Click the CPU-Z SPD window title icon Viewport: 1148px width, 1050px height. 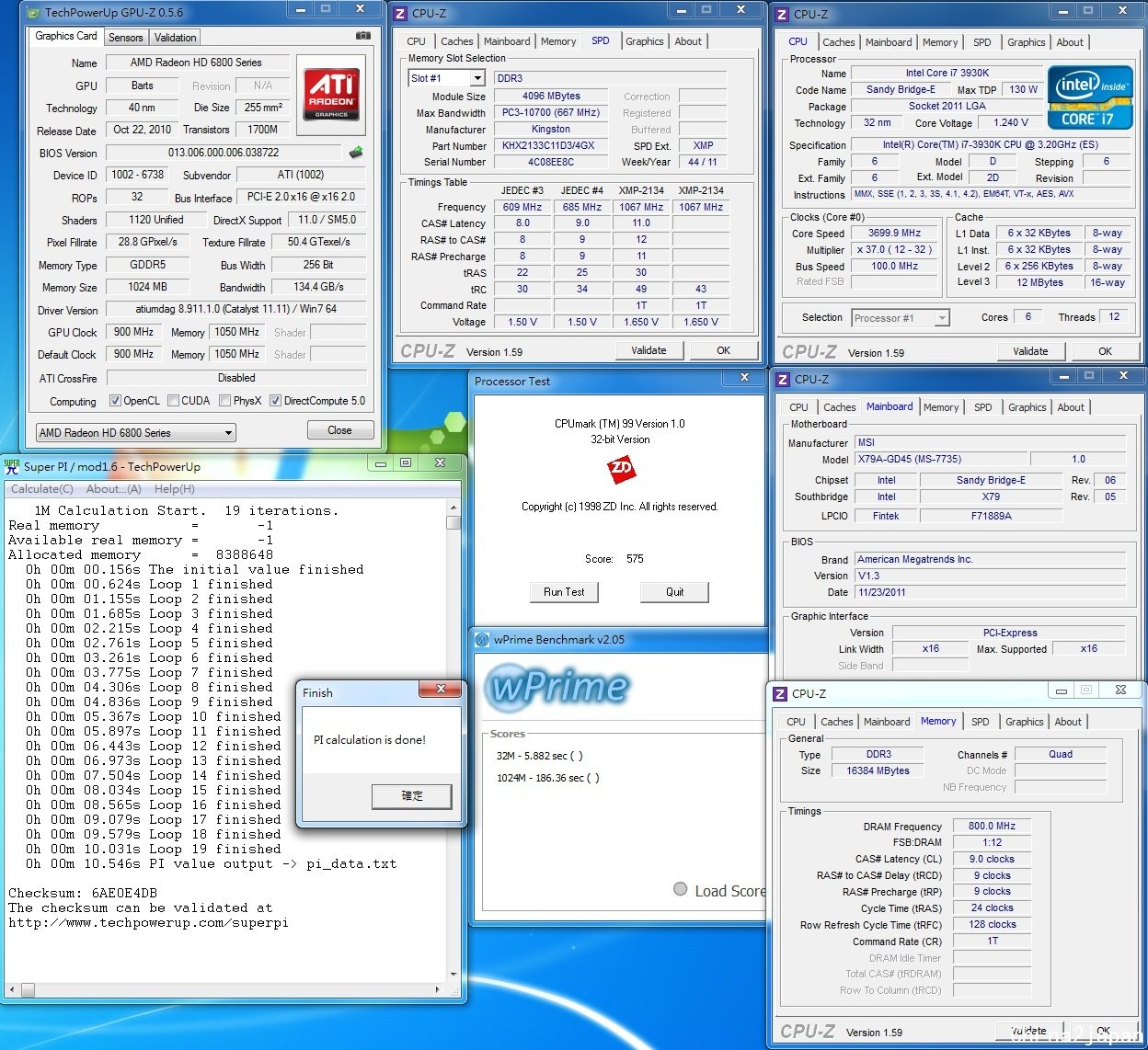[x=400, y=14]
